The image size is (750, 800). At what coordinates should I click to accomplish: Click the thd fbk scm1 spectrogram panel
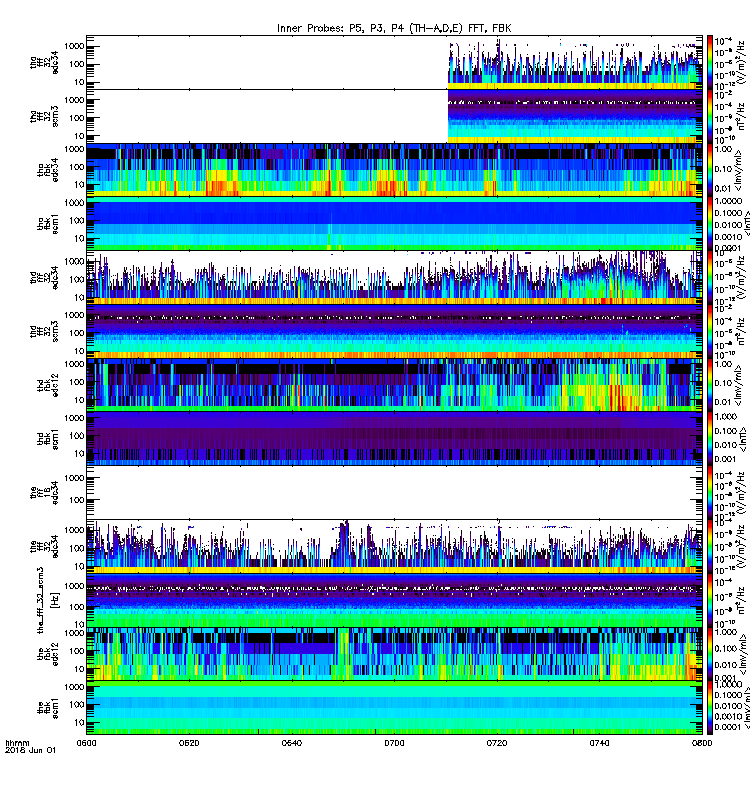point(394,439)
